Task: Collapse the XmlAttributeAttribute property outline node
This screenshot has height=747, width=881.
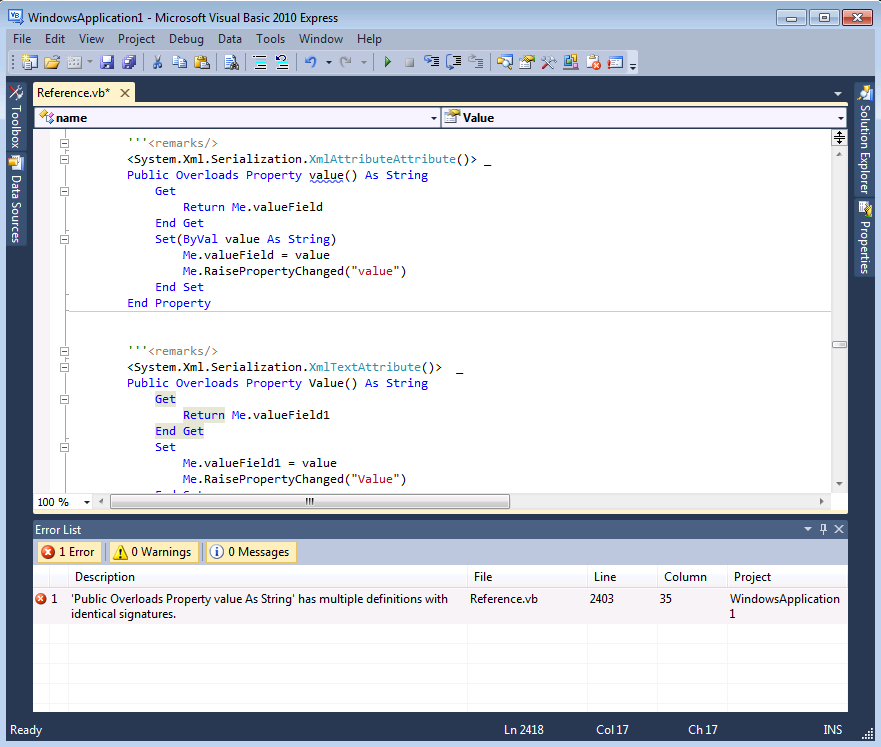Action: point(65,160)
